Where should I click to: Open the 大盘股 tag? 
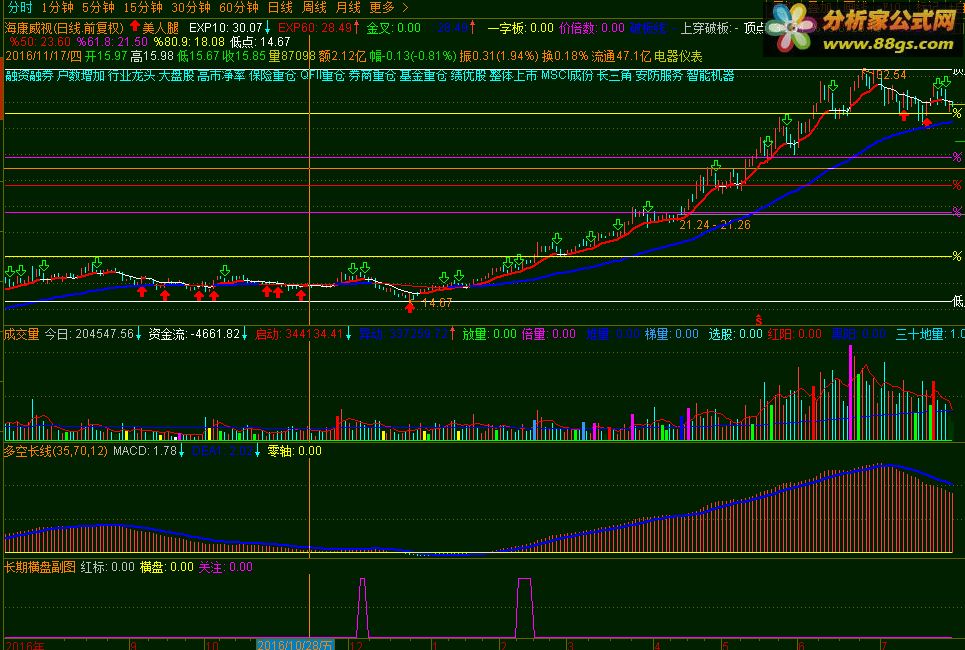click(177, 75)
